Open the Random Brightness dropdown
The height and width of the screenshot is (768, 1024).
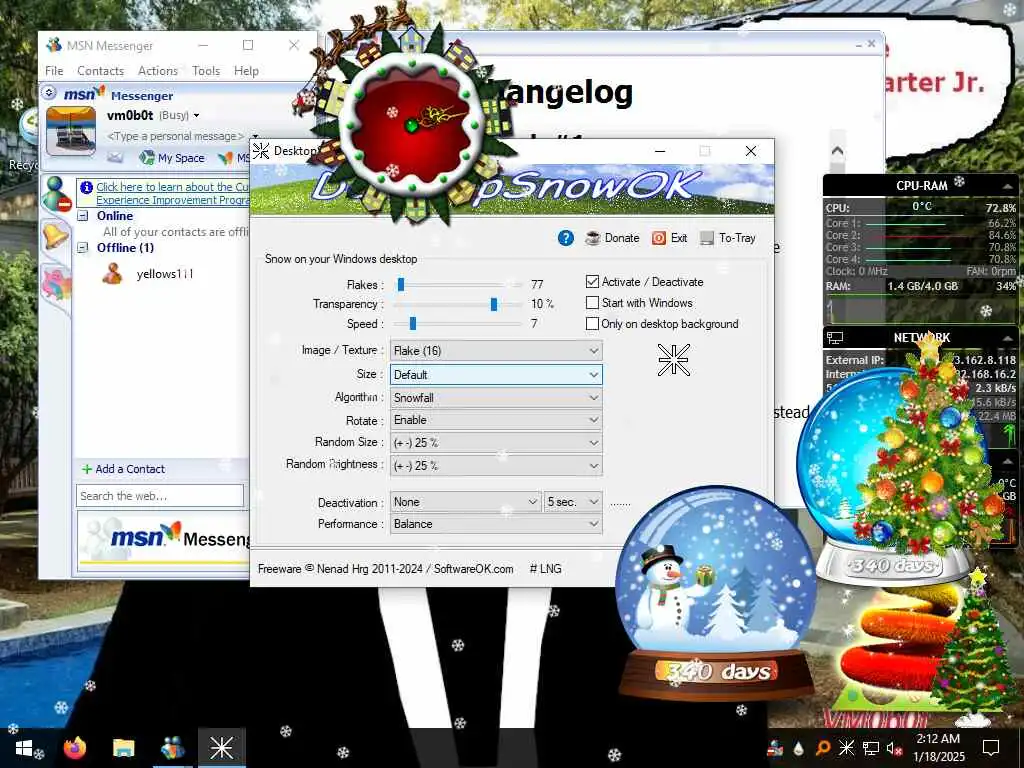[496, 466]
